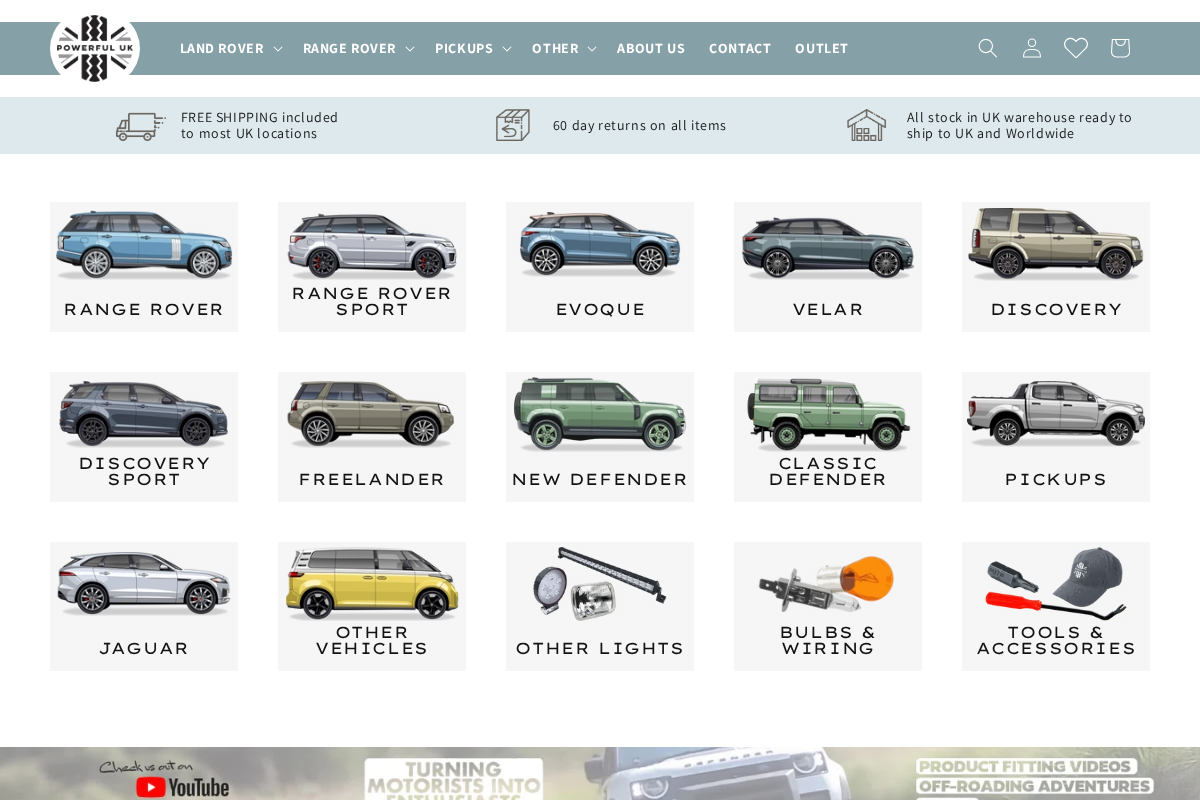Image resolution: width=1200 pixels, height=800 pixels.
Task: Select the BULBS & WIRING category thumbnail
Action: pos(827,606)
